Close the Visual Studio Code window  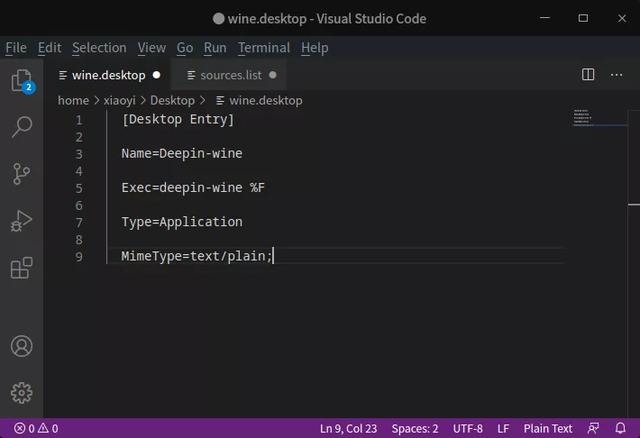(x=622, y=18)
